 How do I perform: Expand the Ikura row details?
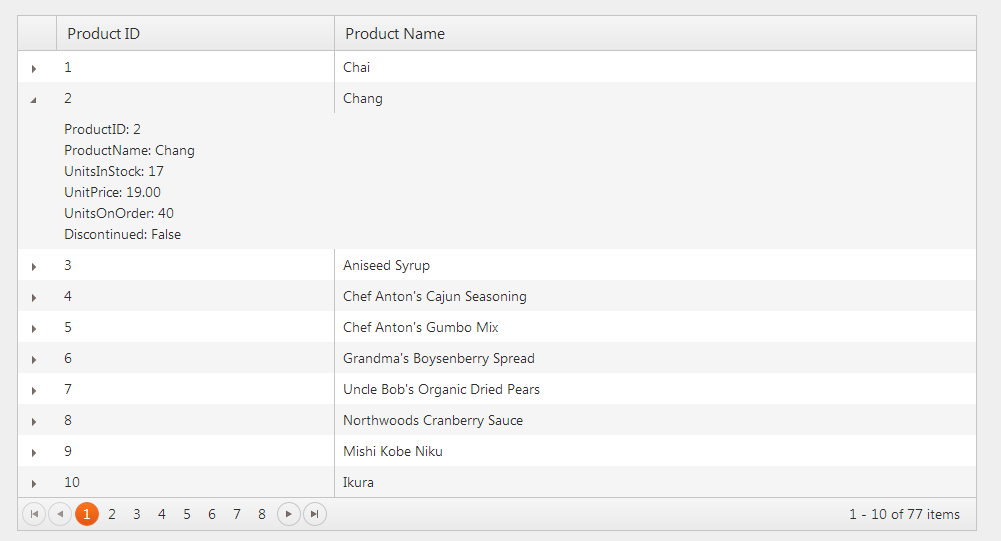tap(34, 484)
